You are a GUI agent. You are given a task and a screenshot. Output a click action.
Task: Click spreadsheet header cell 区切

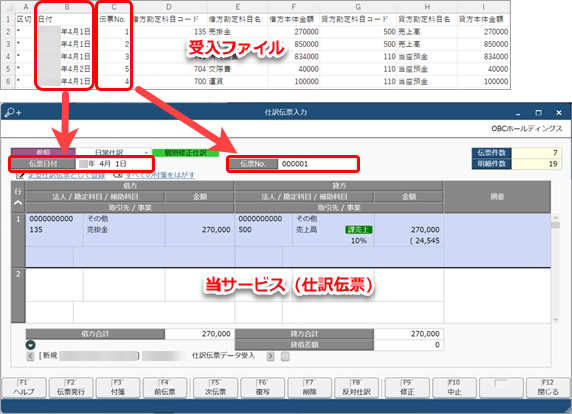point(24,19)
